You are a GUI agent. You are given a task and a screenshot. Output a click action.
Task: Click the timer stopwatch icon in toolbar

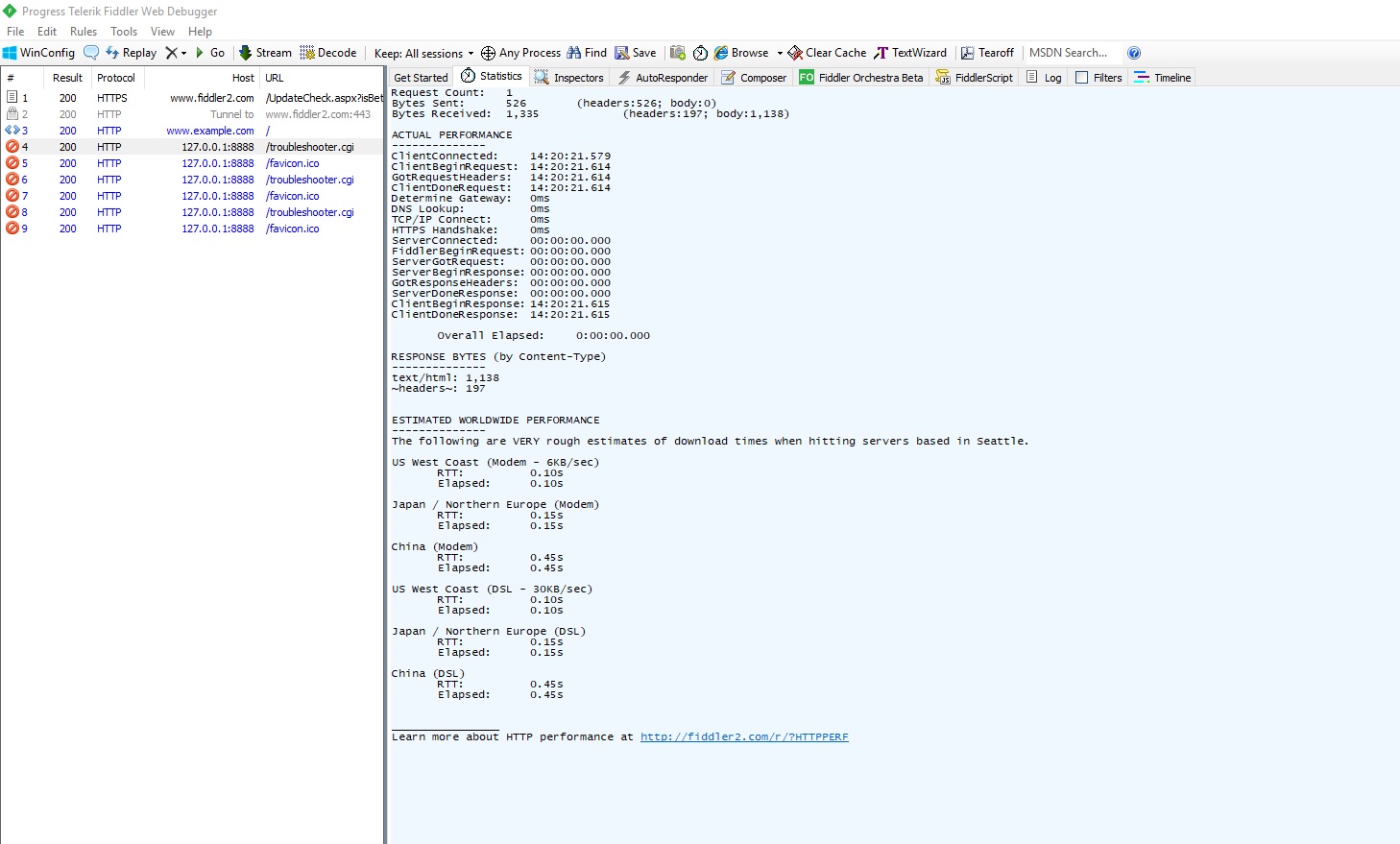point(700,53)
